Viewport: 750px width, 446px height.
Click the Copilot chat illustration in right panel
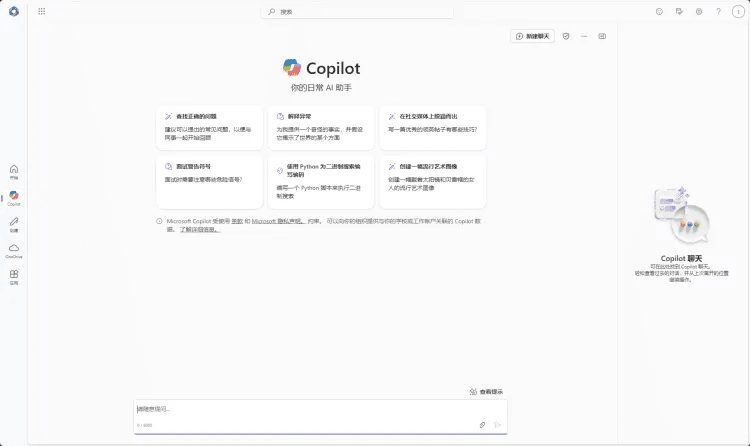(x=682, y=215)
